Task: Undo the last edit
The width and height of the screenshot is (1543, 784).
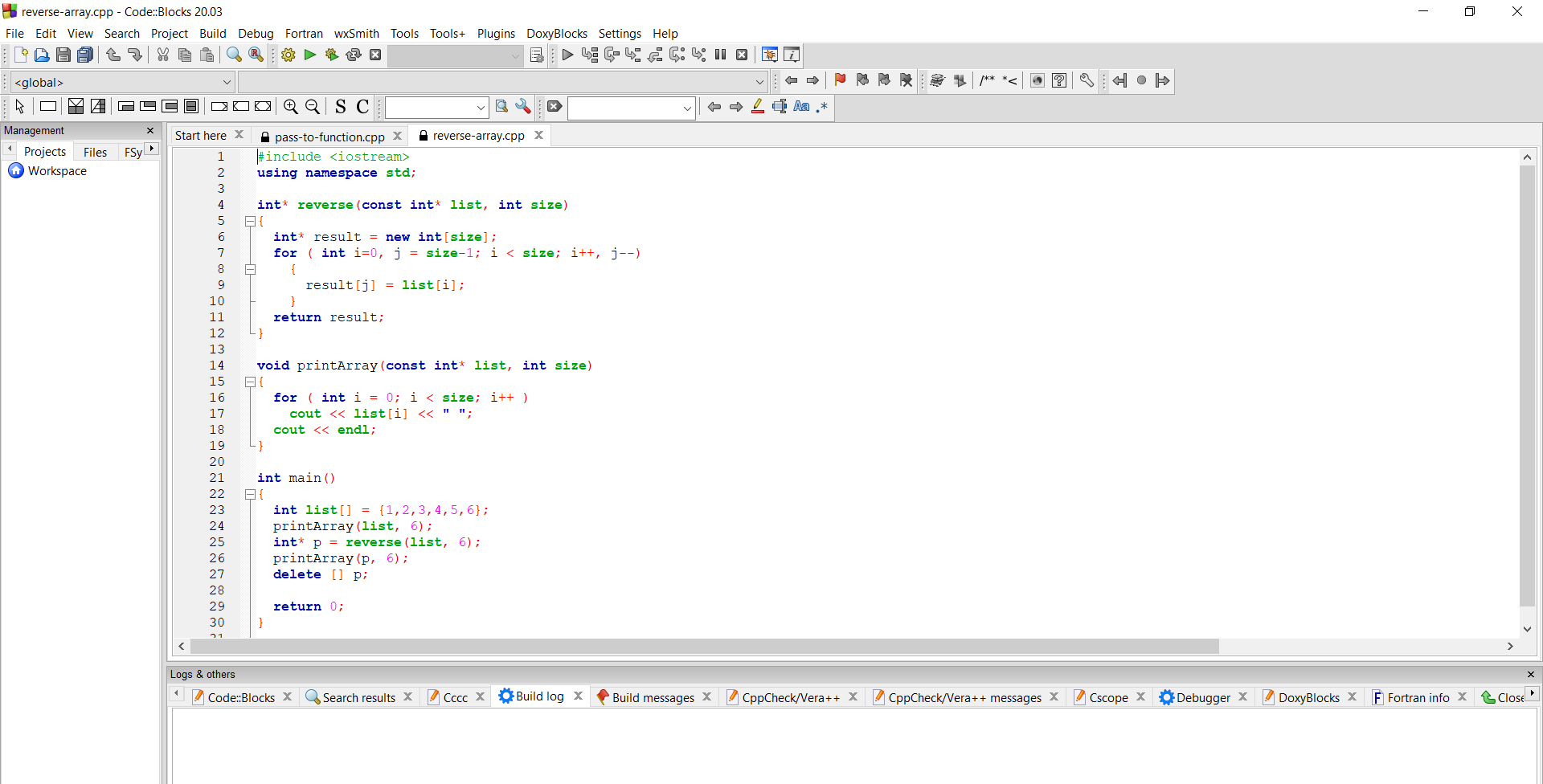Action: pyautogui.click(x=113, y=55)
